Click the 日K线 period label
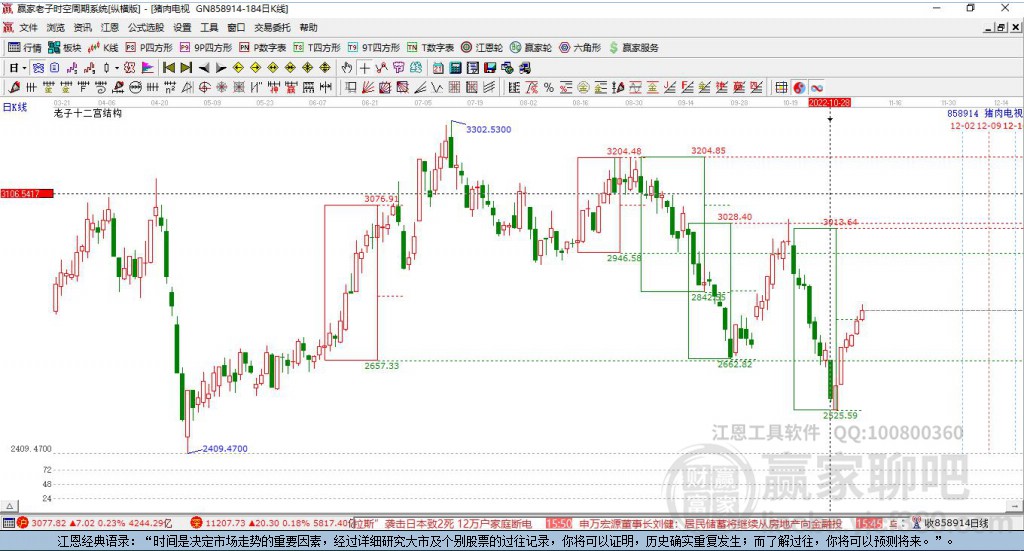Image resolution: width=1024 pixels, height=551 pixels. tap(14, 107)
